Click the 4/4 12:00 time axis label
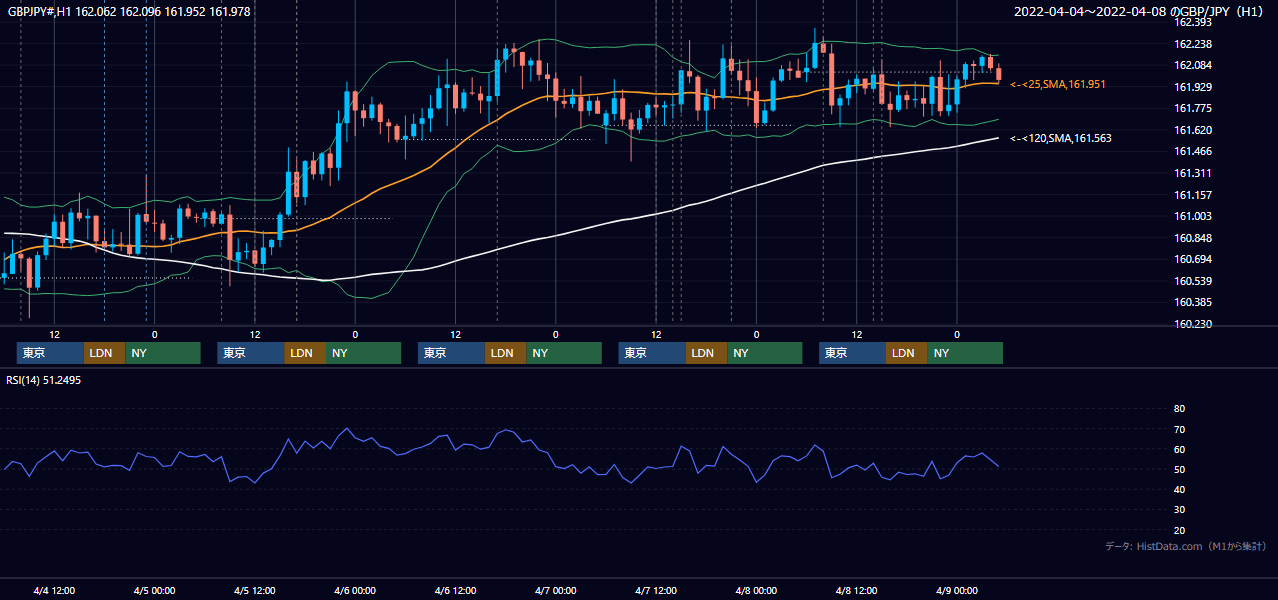1278x600 pixels. [x=54, y=590]
